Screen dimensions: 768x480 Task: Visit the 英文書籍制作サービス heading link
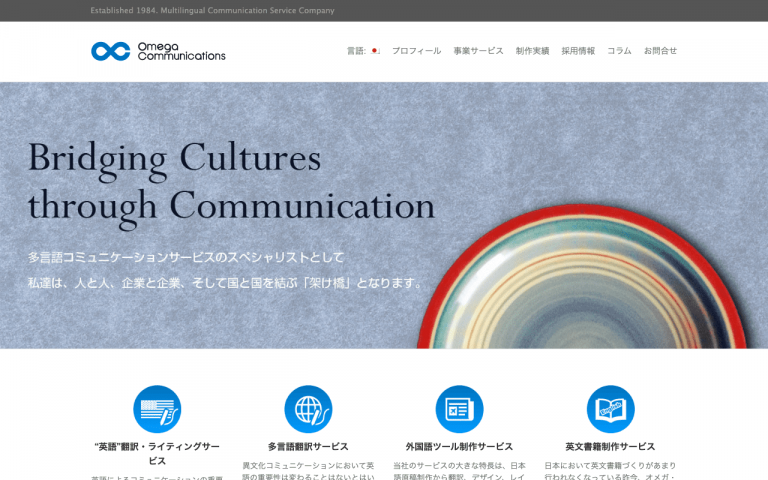(x=610, y=447)
